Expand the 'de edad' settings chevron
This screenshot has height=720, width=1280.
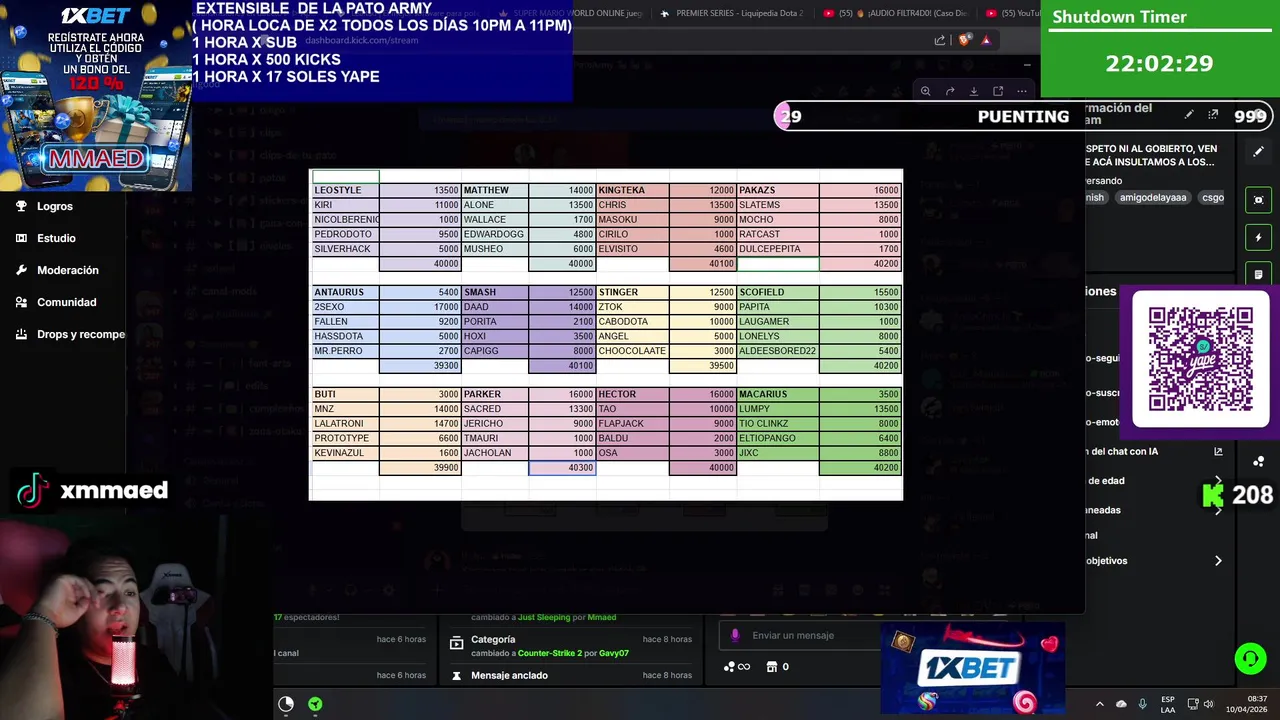point(1218,481)
